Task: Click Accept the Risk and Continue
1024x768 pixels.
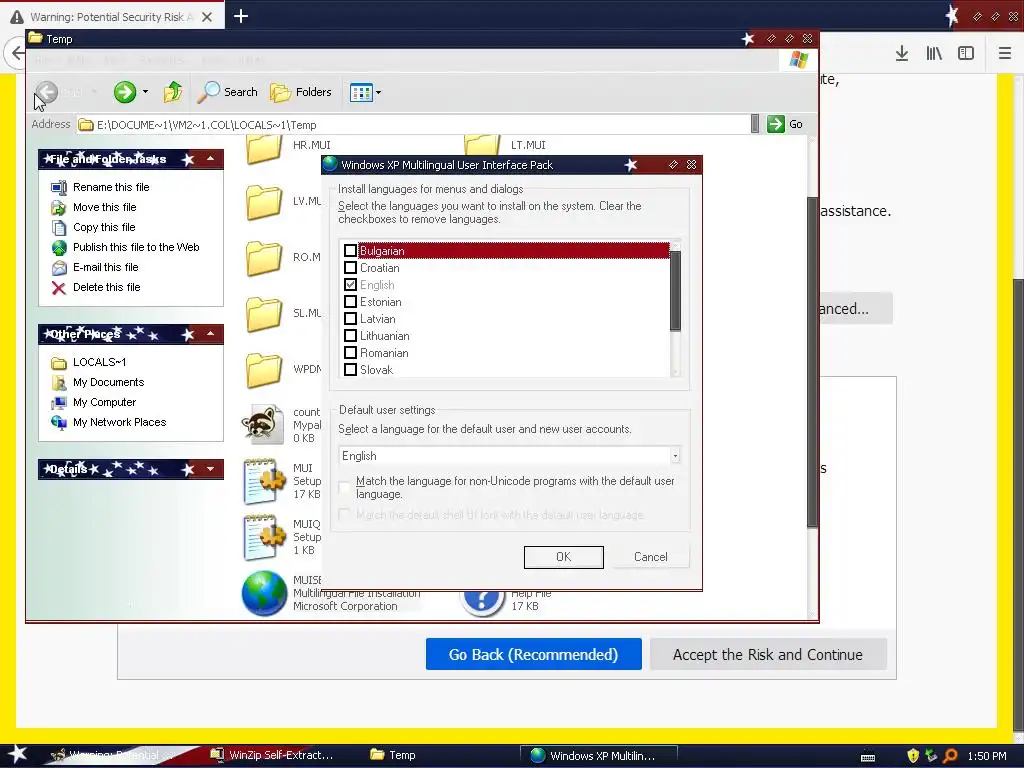Action: coord(768,654)
